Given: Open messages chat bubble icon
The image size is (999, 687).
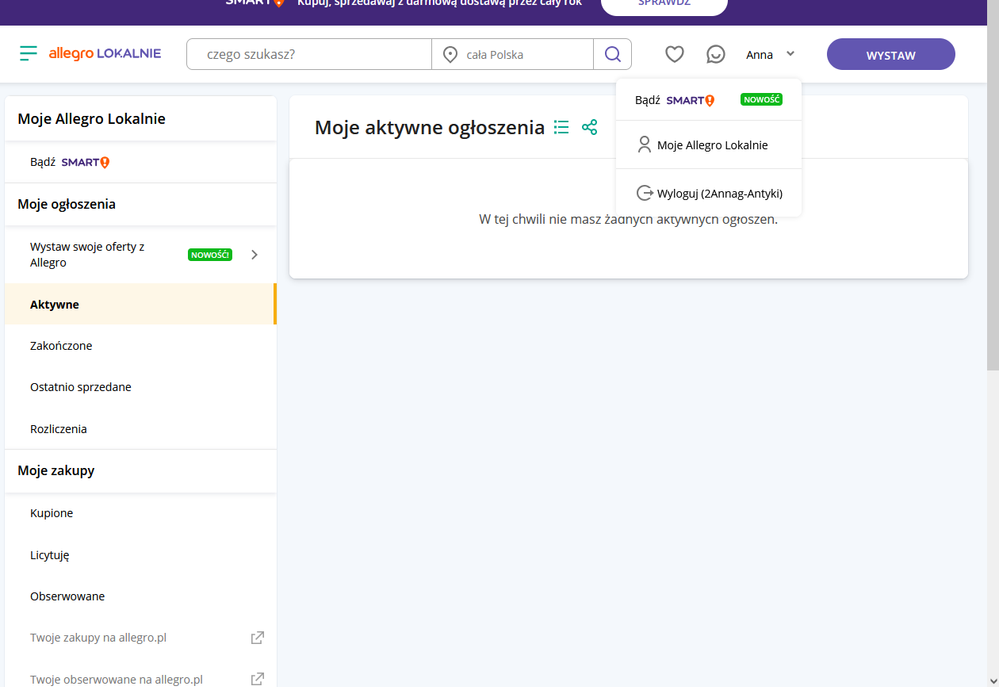Looking at the screenshot, I should coord(715,54).
